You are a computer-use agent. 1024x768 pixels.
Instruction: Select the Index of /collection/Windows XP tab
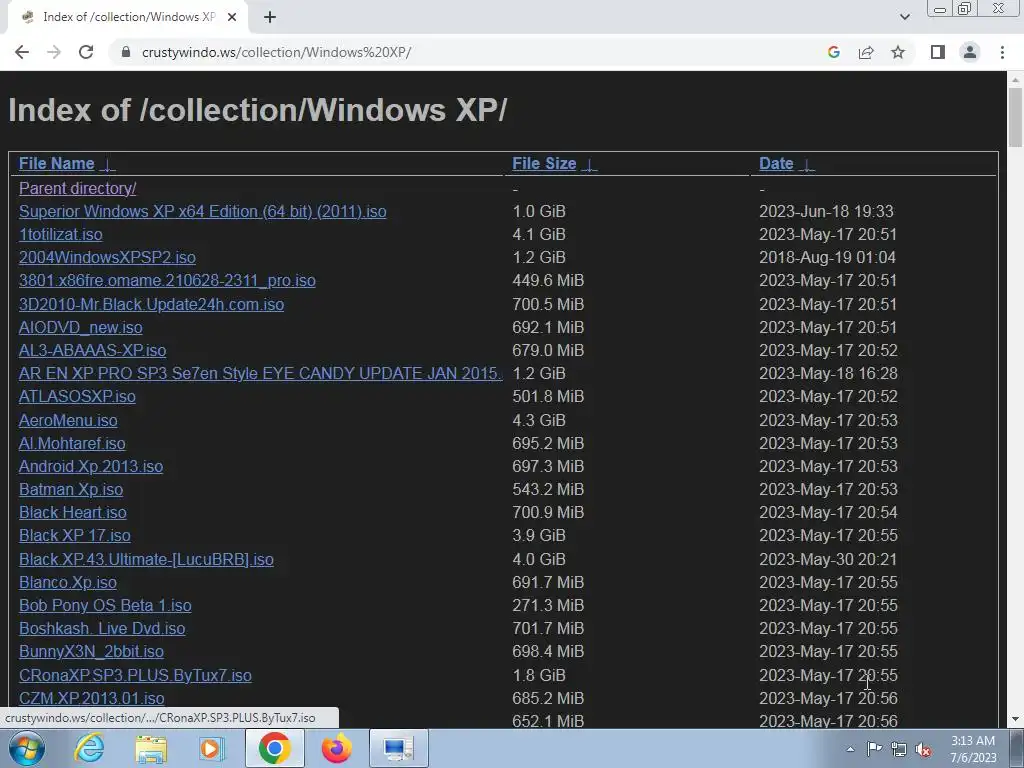point(128,17)
